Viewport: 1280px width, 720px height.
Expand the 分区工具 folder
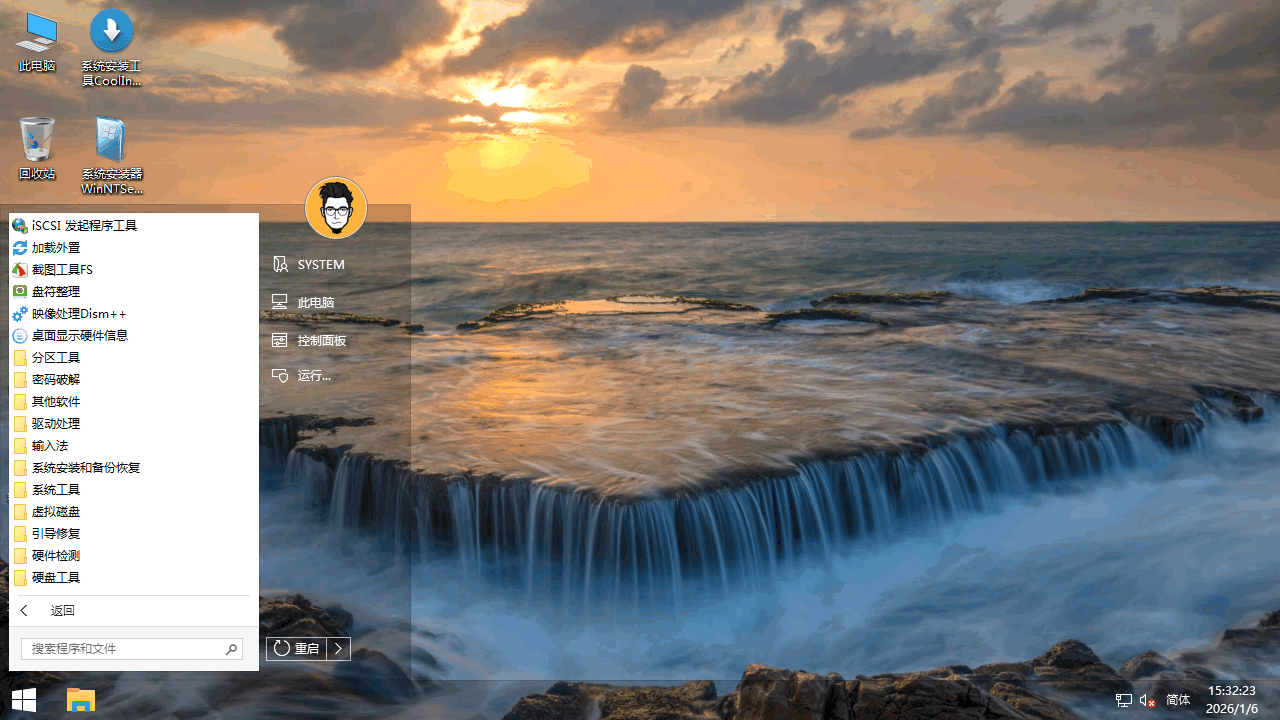tap(56, 358)
